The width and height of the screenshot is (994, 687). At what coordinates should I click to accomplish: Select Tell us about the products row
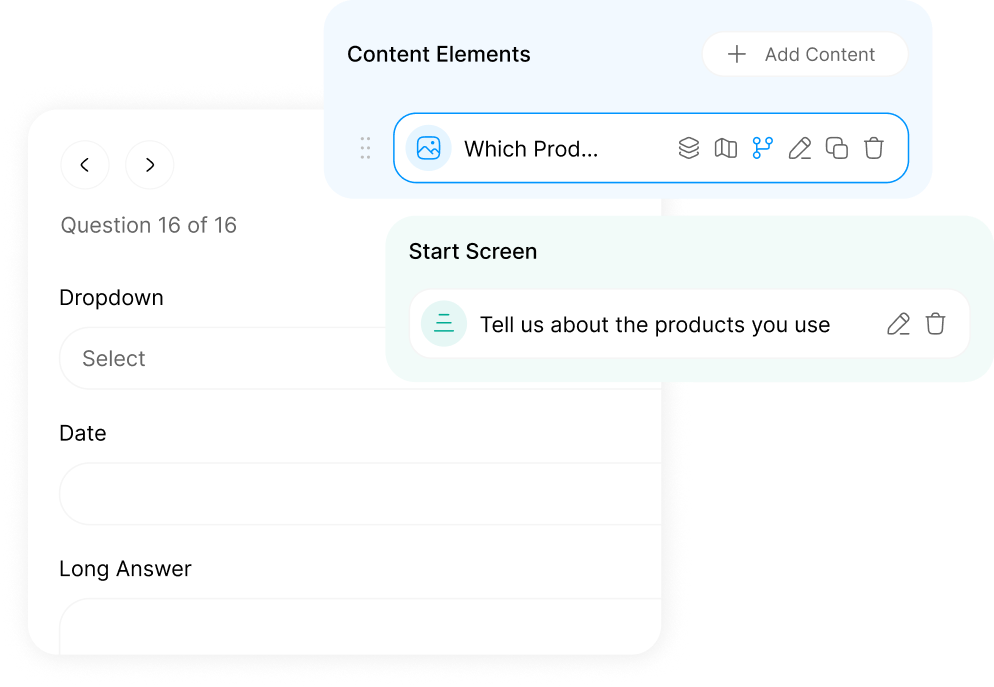(x=690, y=324)
